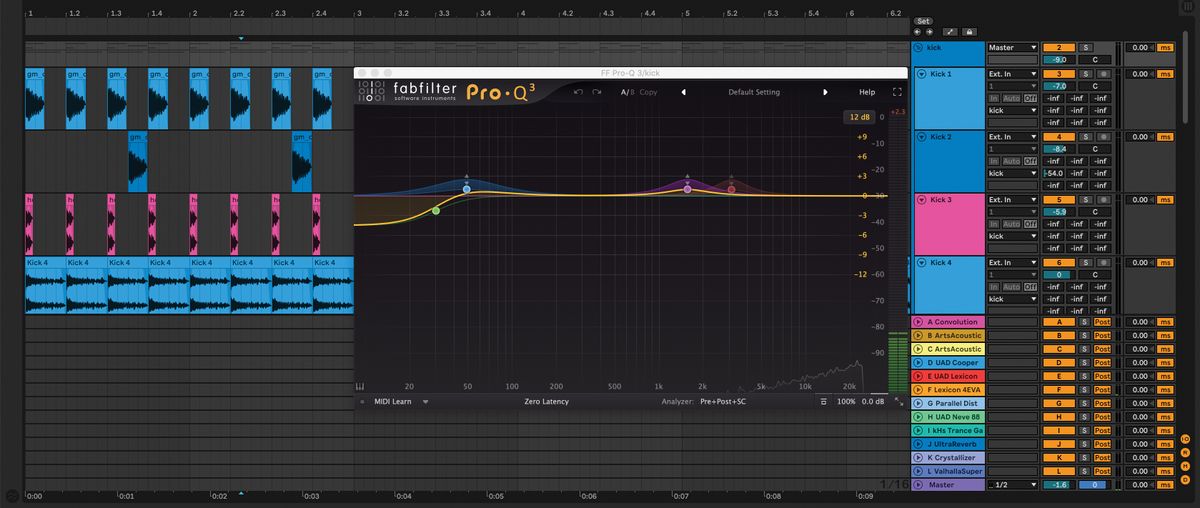
Task: Open the Kick 1 Ext. In input dropdown
Action: 1013,74
